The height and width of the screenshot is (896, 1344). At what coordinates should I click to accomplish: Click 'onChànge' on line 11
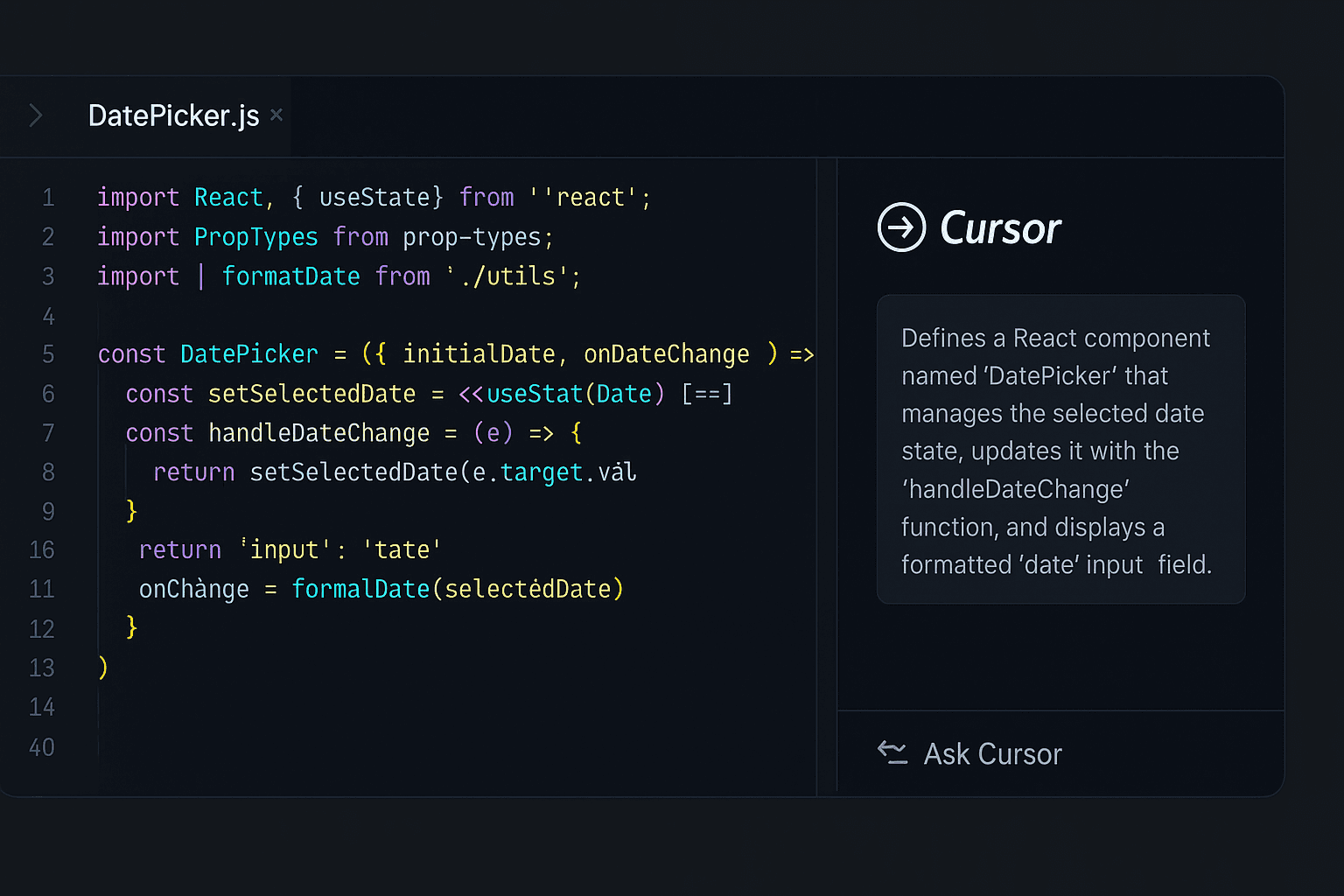(194, 590)
